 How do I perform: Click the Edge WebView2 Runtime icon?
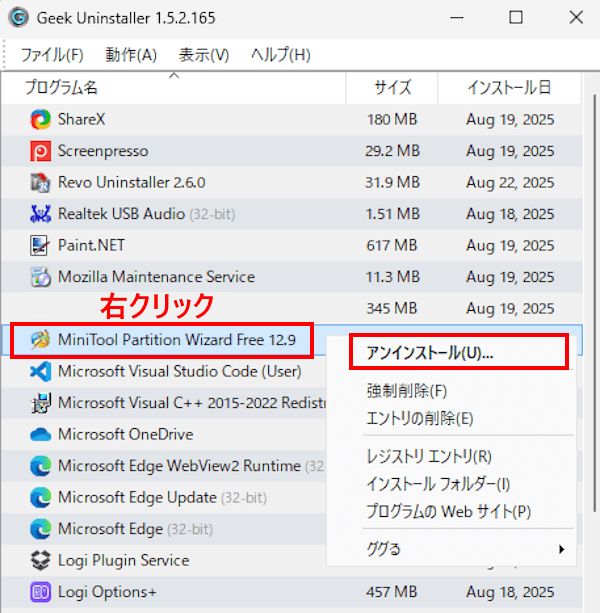click(x=41, y=466)
